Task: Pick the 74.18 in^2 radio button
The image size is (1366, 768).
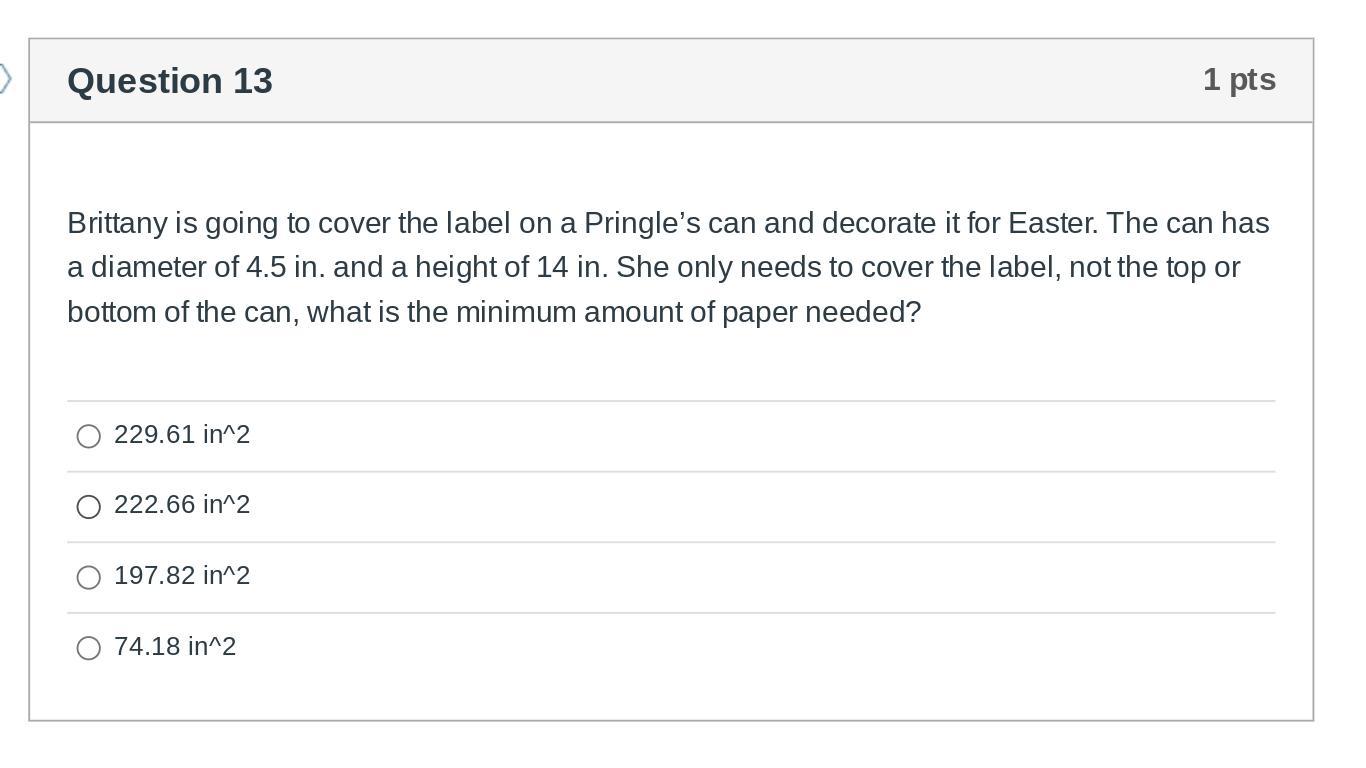Action: [89, 648]
